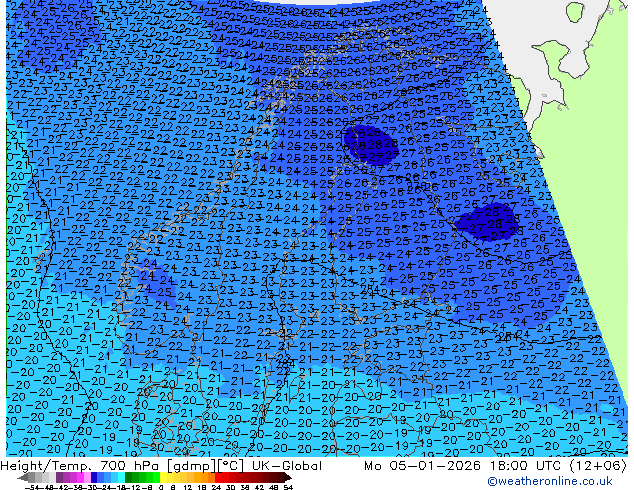Click the "18:00 UTC" time label
The image size is (634, 490).
click(527, 466)
